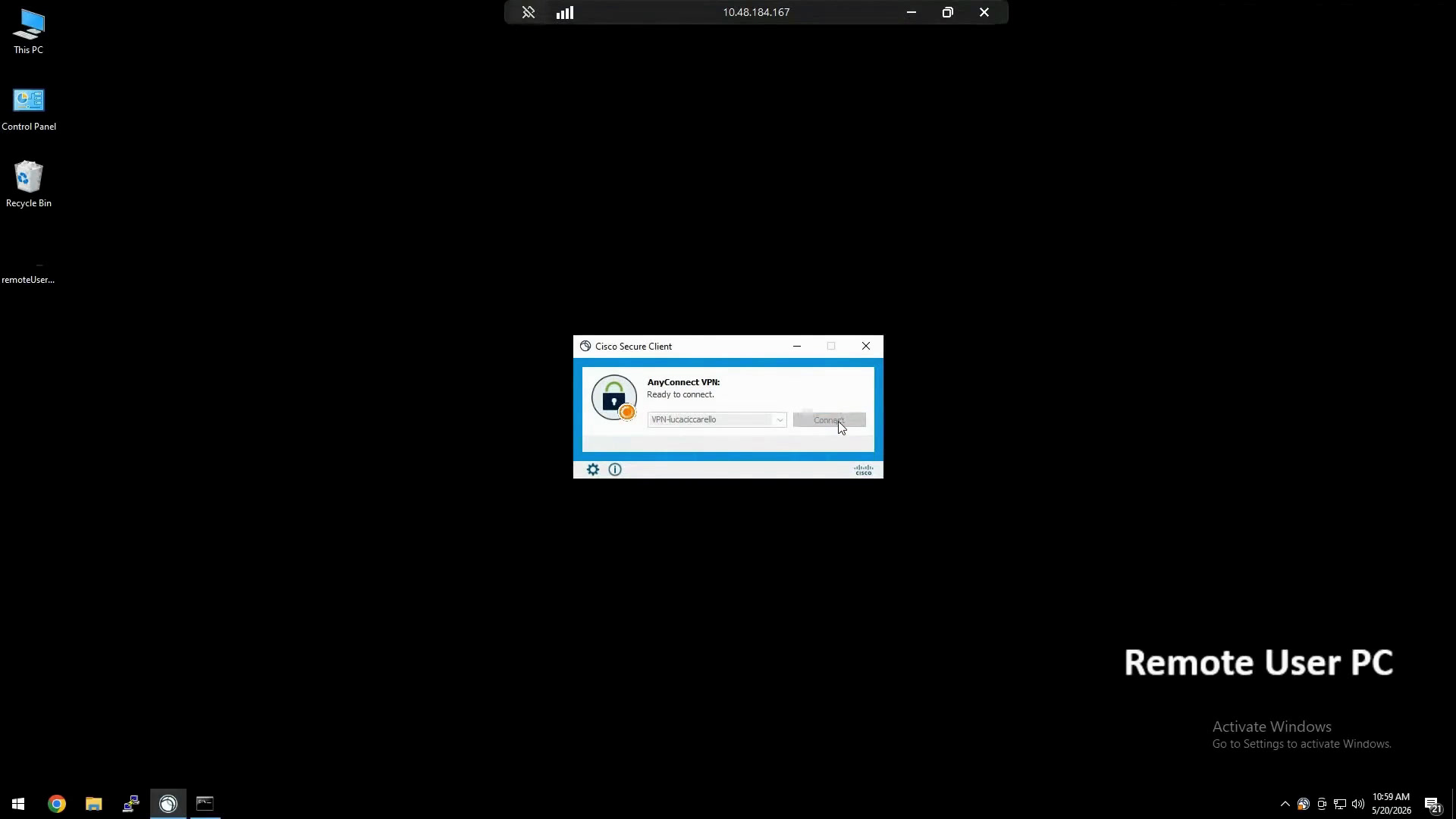
Task: Close the 10.48.184.167 remote session
Action: coord(984,12)
